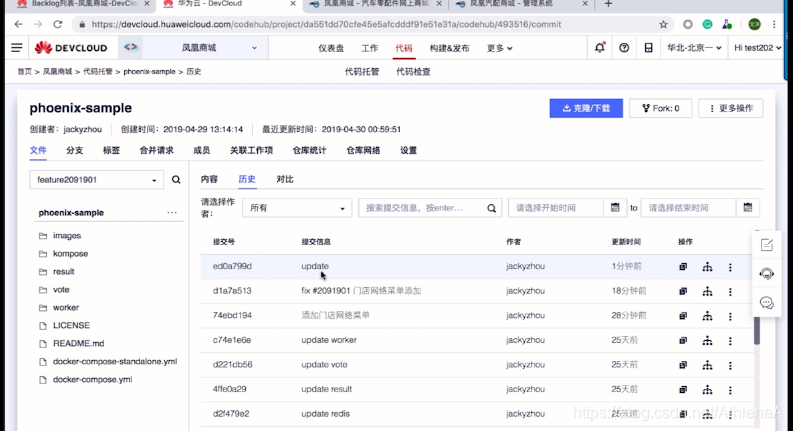Open the commit ed0a799d link
Image resolution: width=793 pixels, height=431 pixels.
point(232,266)
